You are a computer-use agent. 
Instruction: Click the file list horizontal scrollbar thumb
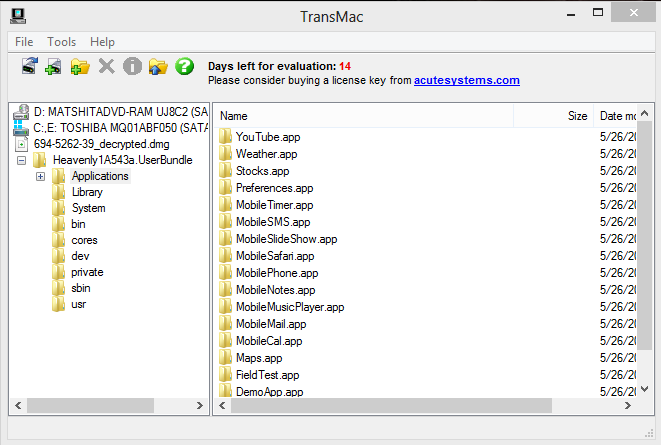click(x=391, y=405)
